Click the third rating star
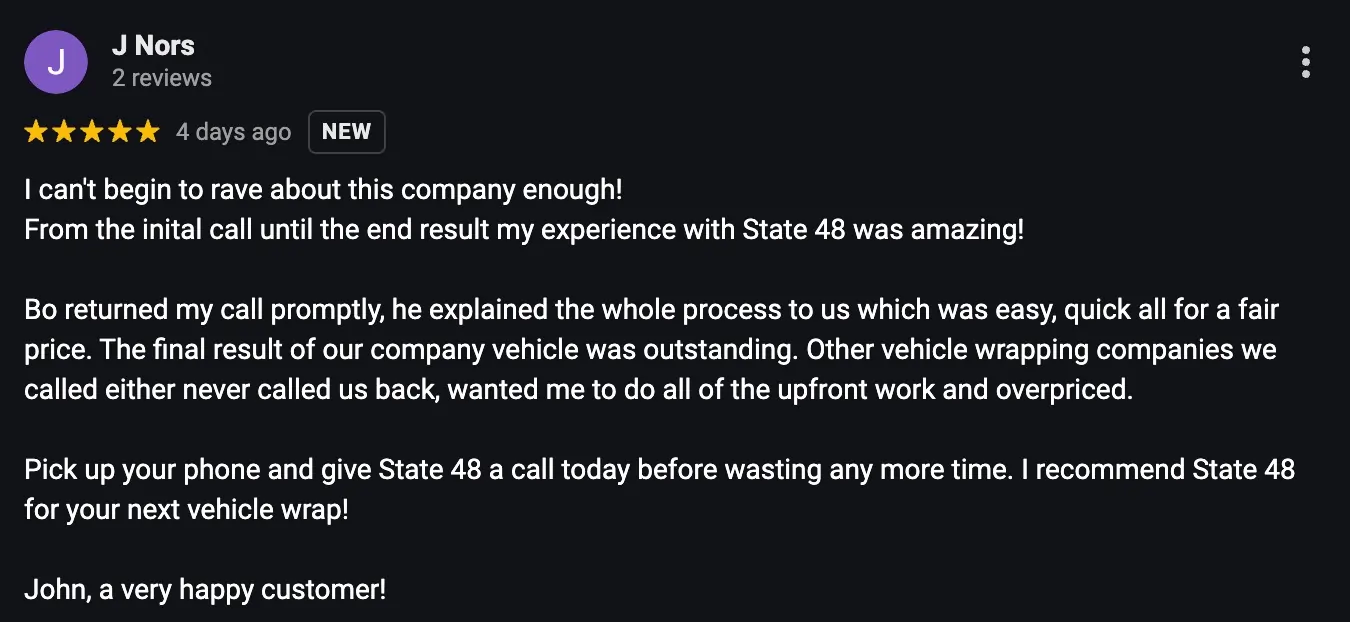This screenshot has width=1350, height=622. 92,131
